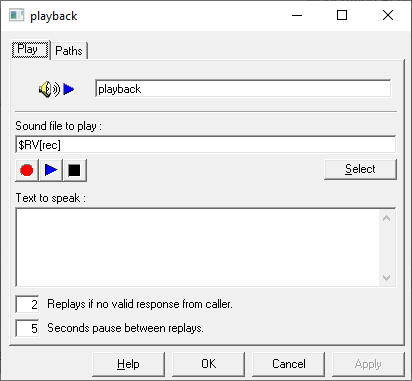Screen dimensions: 412x381
Task: Stop playback with the black square button
Action: [x=75, y=170]
